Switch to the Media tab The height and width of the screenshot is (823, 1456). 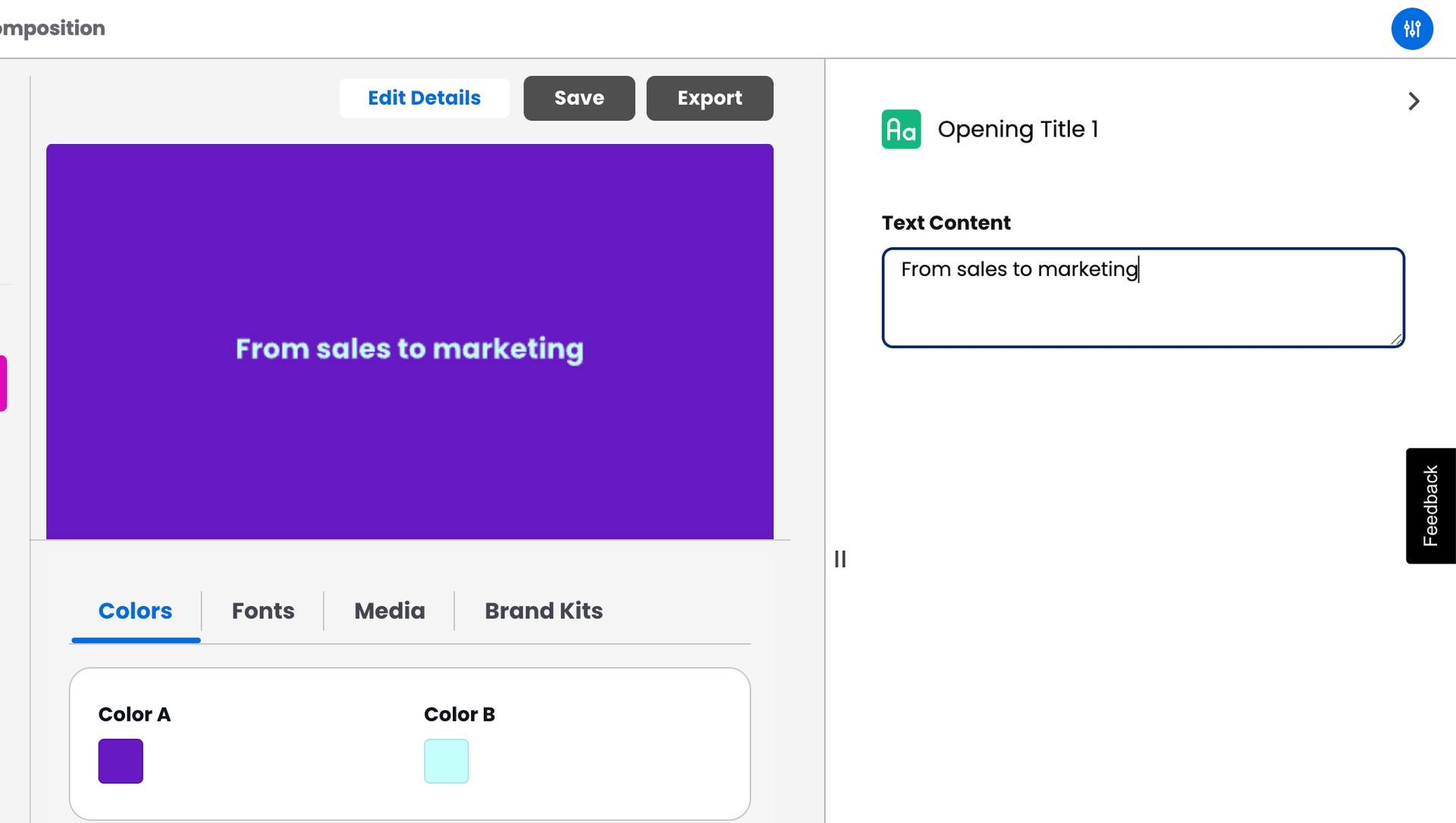(389, 611)
